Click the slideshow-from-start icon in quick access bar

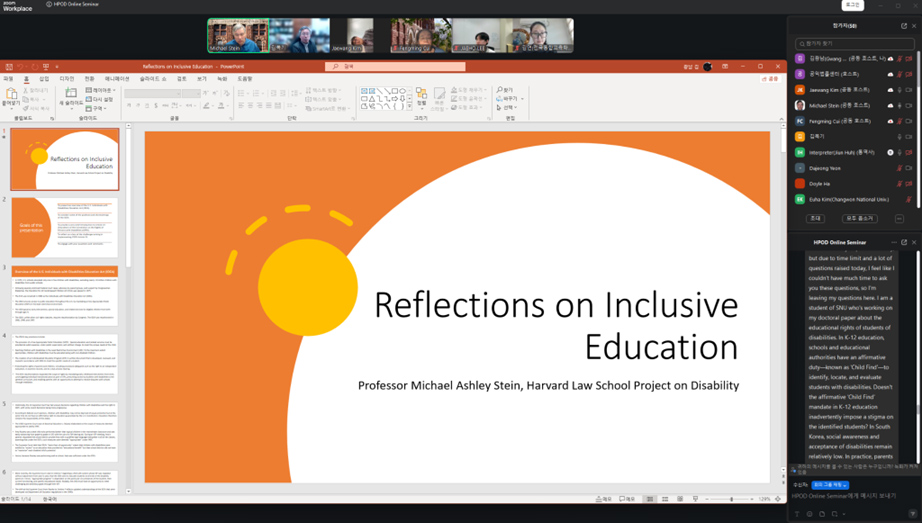pyautogui.click(x=46, y=66)
